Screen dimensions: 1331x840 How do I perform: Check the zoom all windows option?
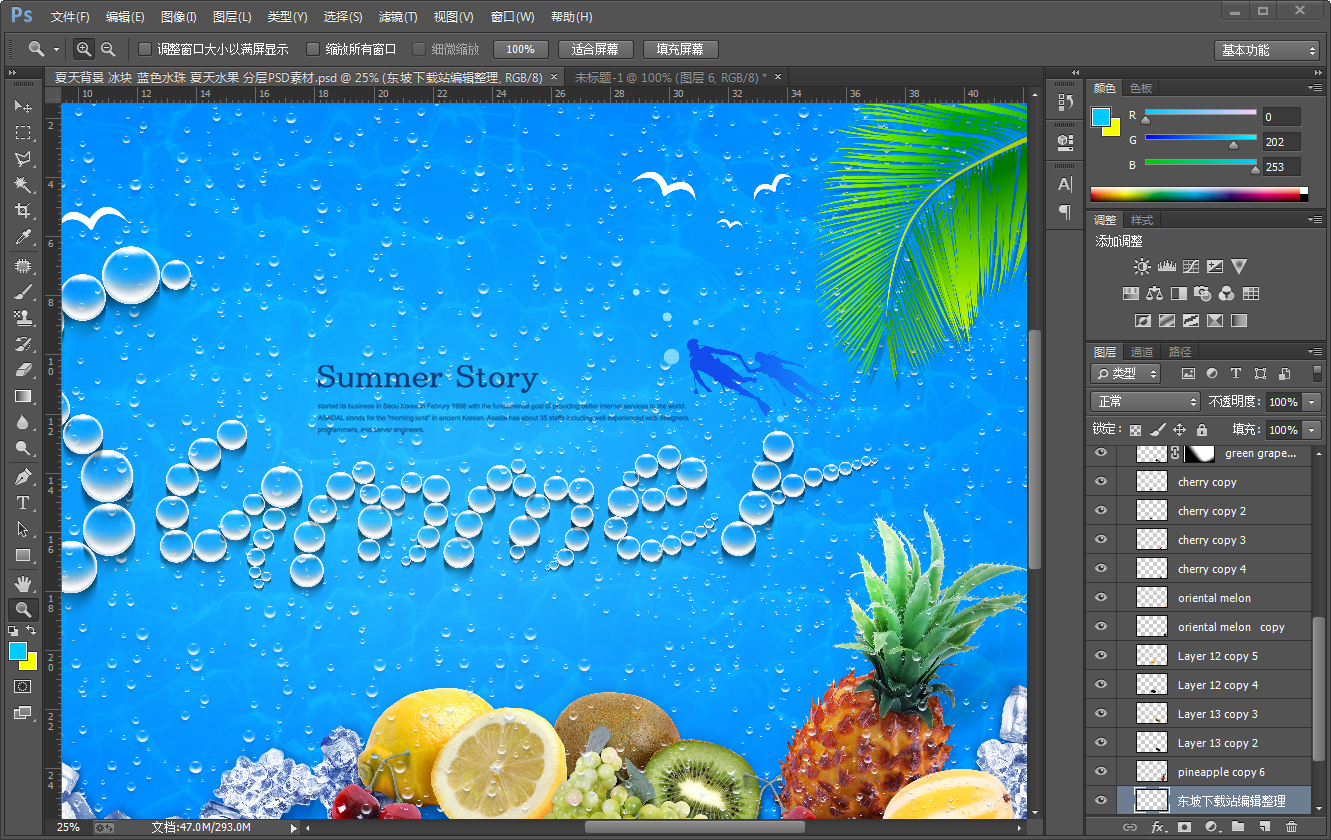[x=313, y=49]
